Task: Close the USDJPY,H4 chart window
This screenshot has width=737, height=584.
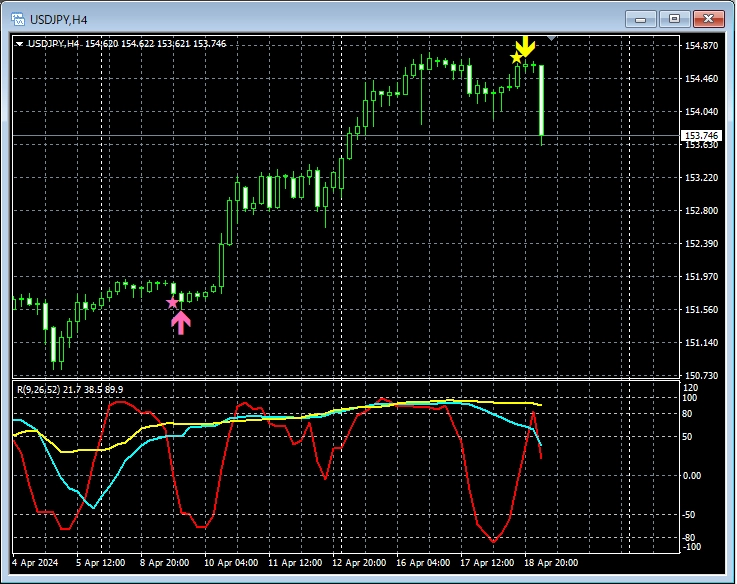Action: coord(708,18)
